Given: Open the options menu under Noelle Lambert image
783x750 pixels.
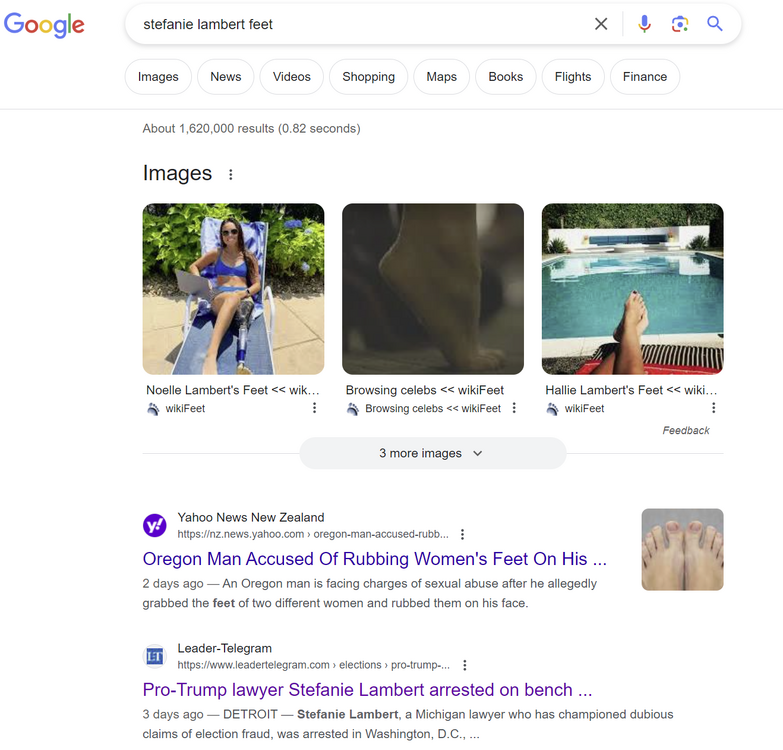Looking at the screenshot, I should click(x=314, y=408).
